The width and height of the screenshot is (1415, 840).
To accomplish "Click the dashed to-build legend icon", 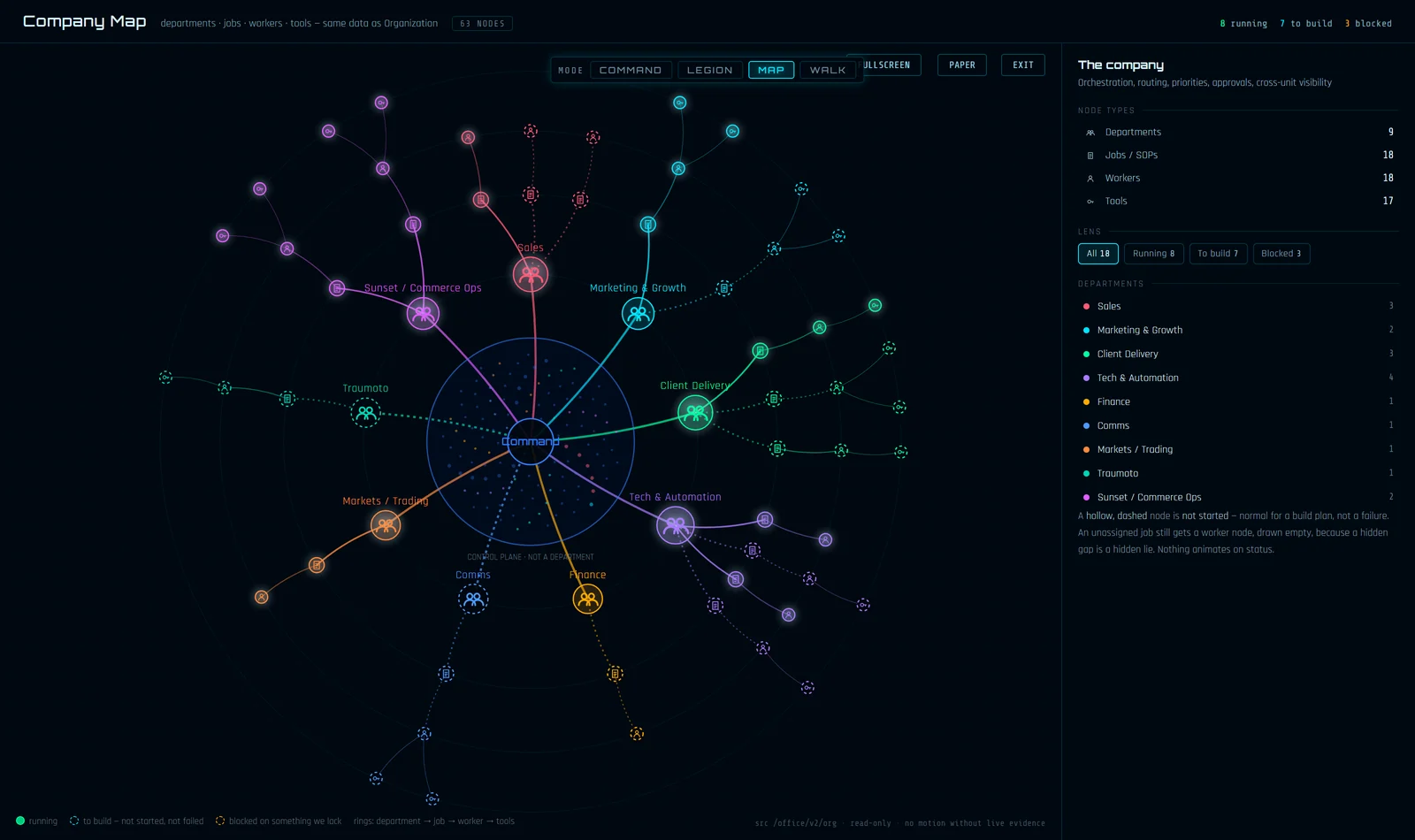I will [x=74, y=821].
